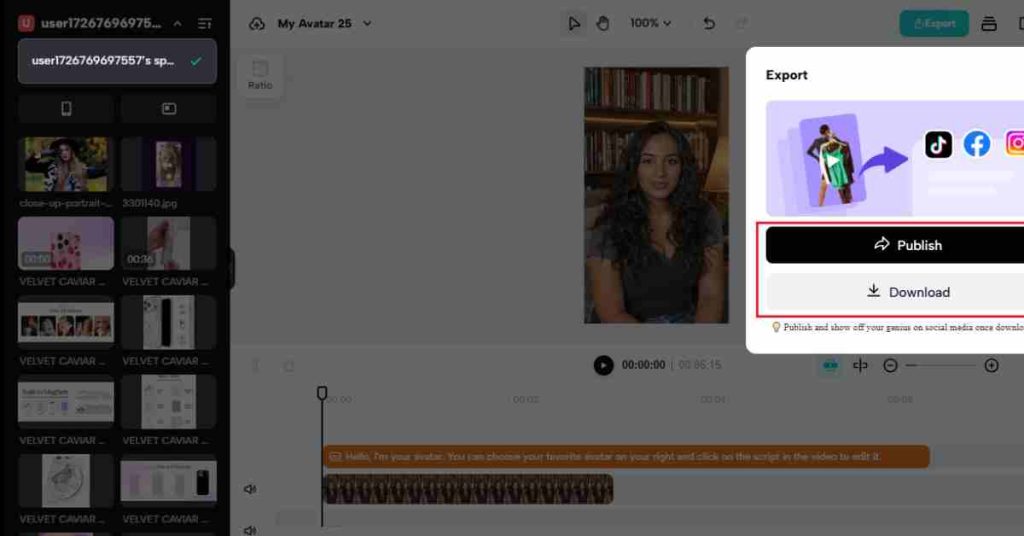The image size is (1024, 536).
Task: Play the video preview
Action: coord(603,365)
